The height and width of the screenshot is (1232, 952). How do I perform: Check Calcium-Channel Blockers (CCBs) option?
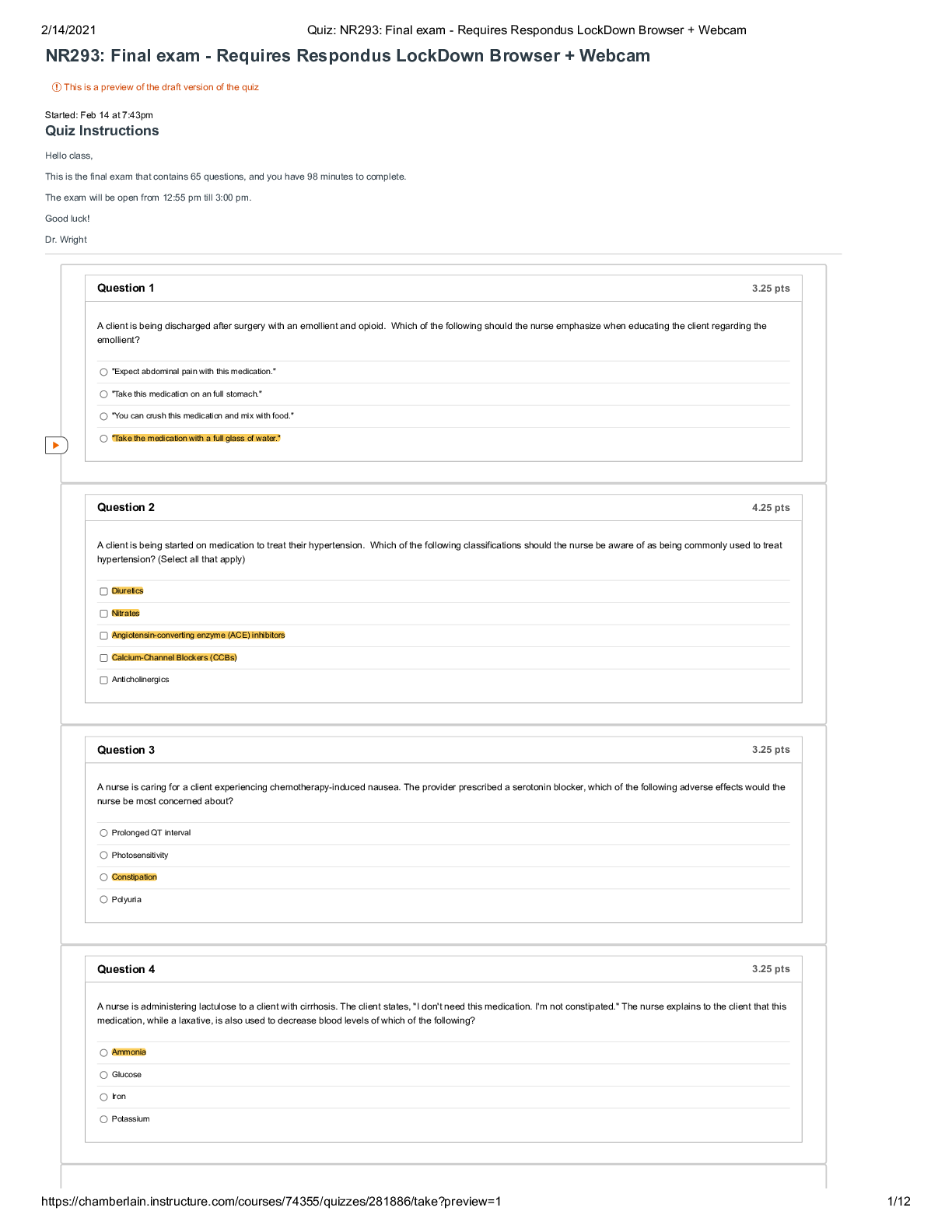click(103, 658)
